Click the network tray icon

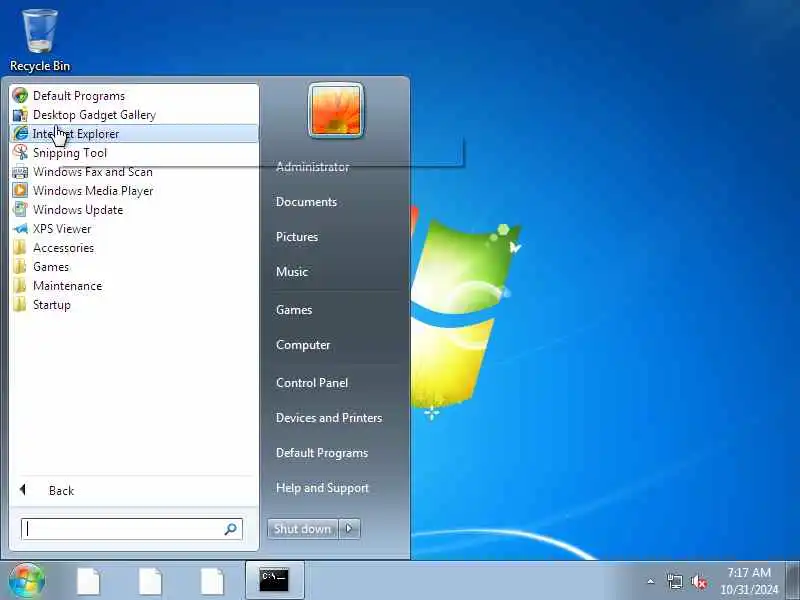click(674, 581)
